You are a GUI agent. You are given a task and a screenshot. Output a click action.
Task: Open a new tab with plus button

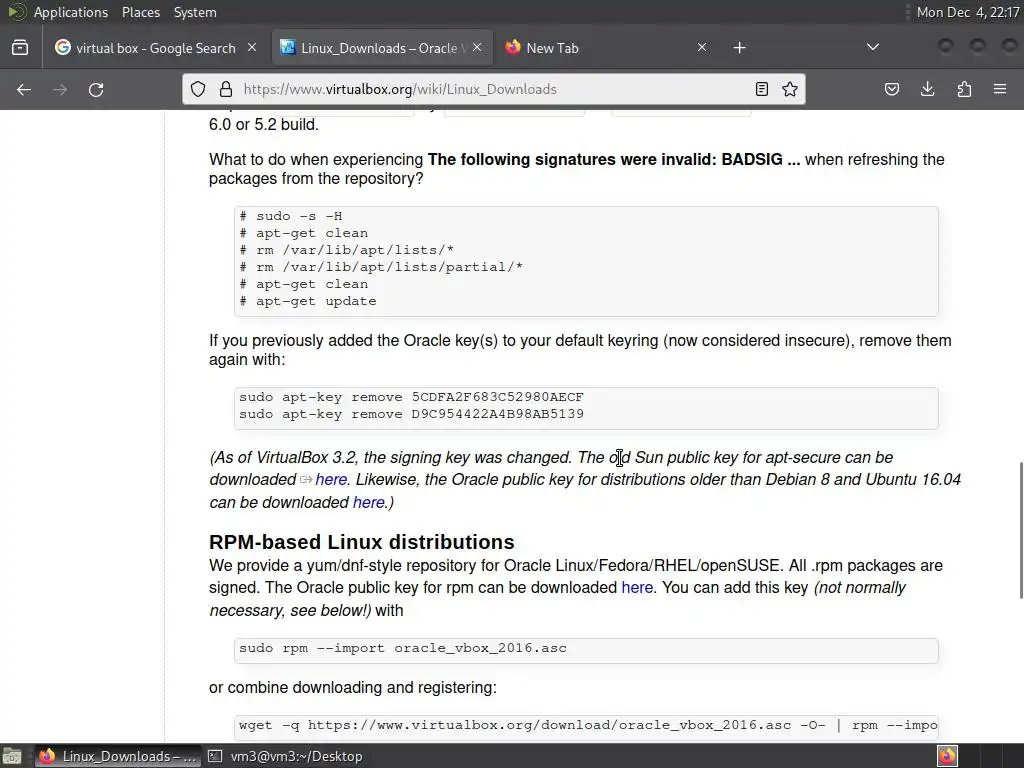(739, 48)
